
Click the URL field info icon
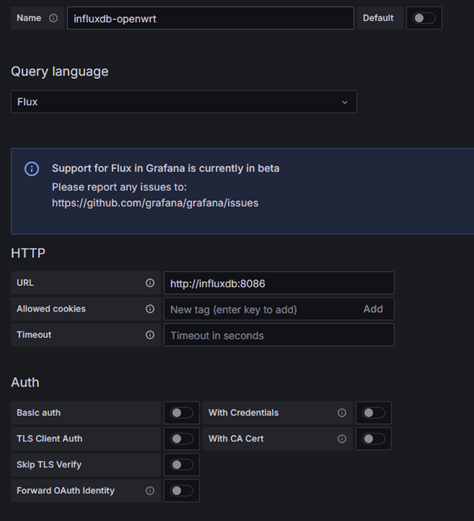coord(150,283)
